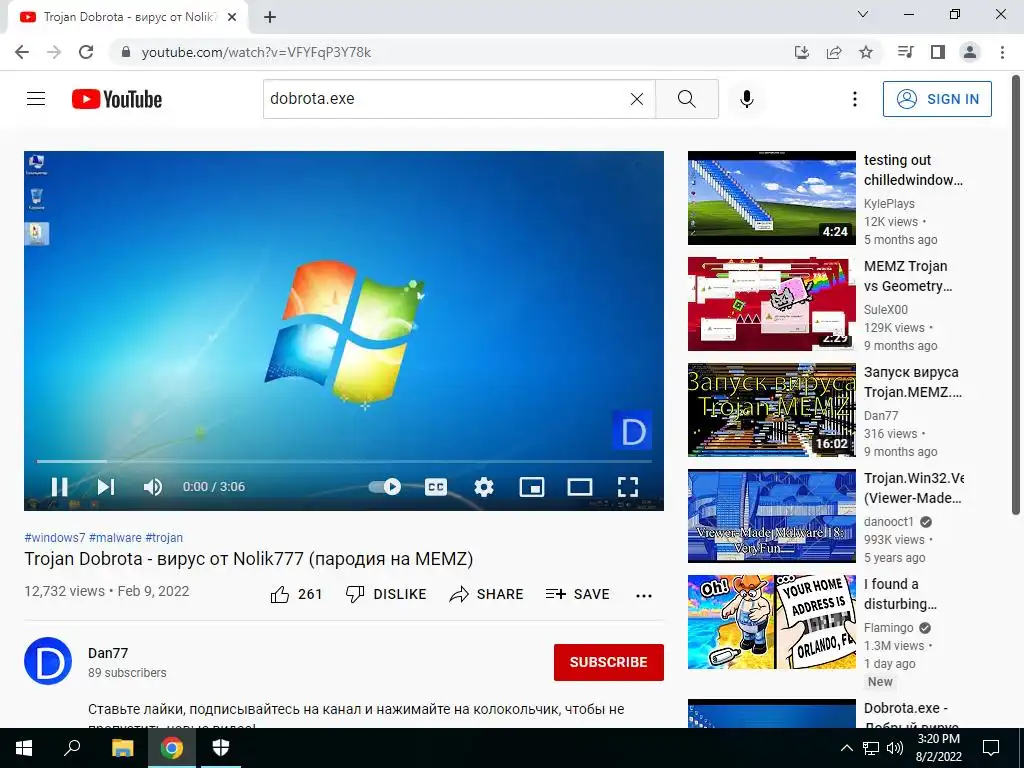The image size is (1024, 768).
Task: Open the Windows Start menu
Action: click(24, 748)
